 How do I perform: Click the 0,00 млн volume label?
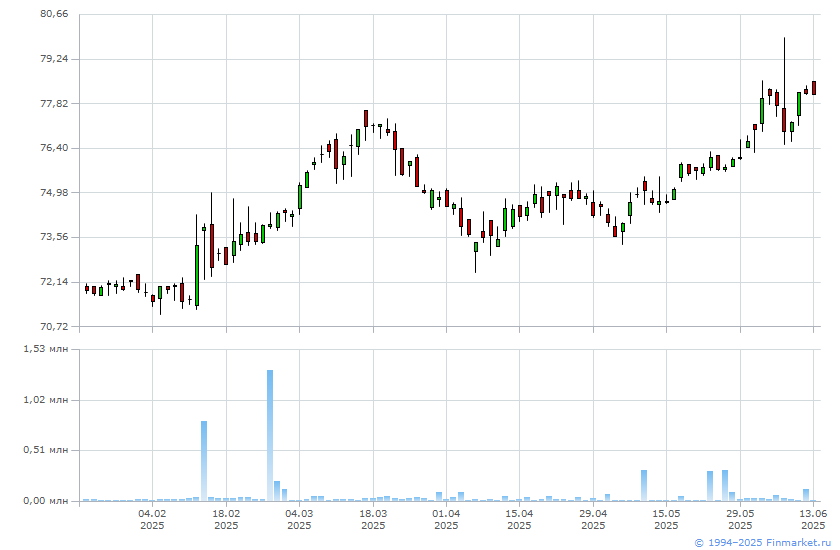[x=46, y=501]
